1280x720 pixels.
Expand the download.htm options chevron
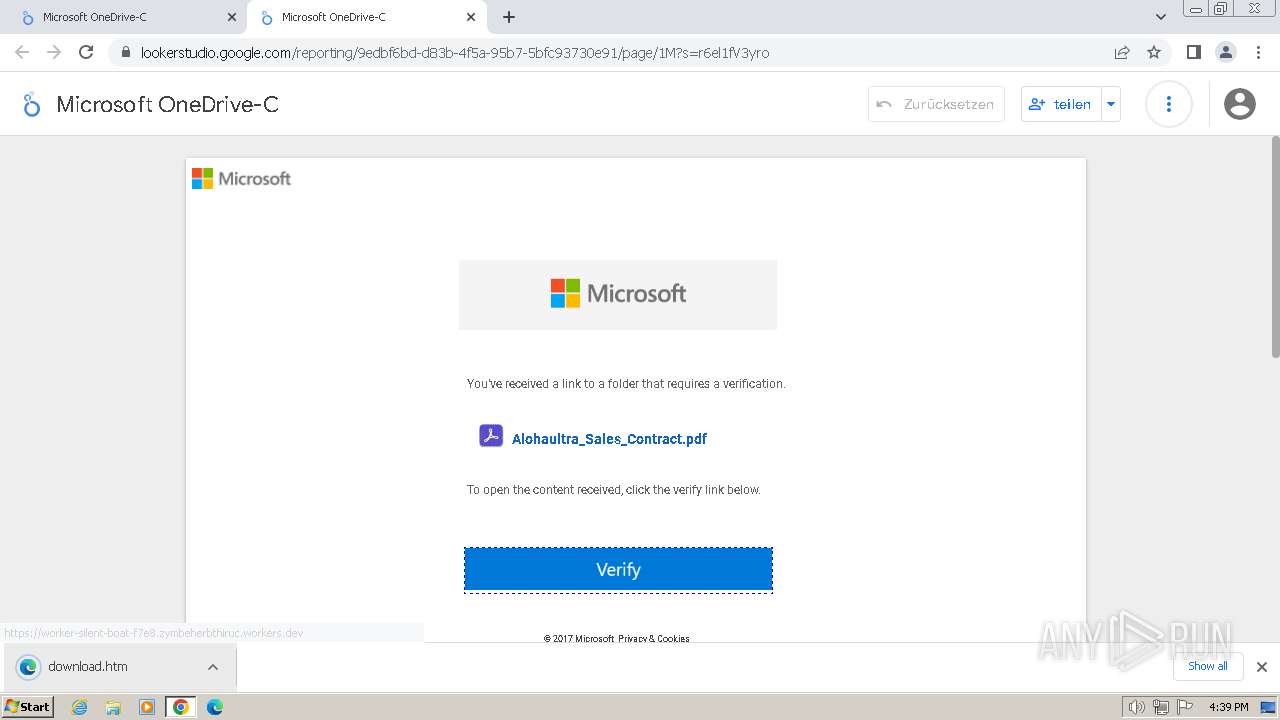[213, 667]
